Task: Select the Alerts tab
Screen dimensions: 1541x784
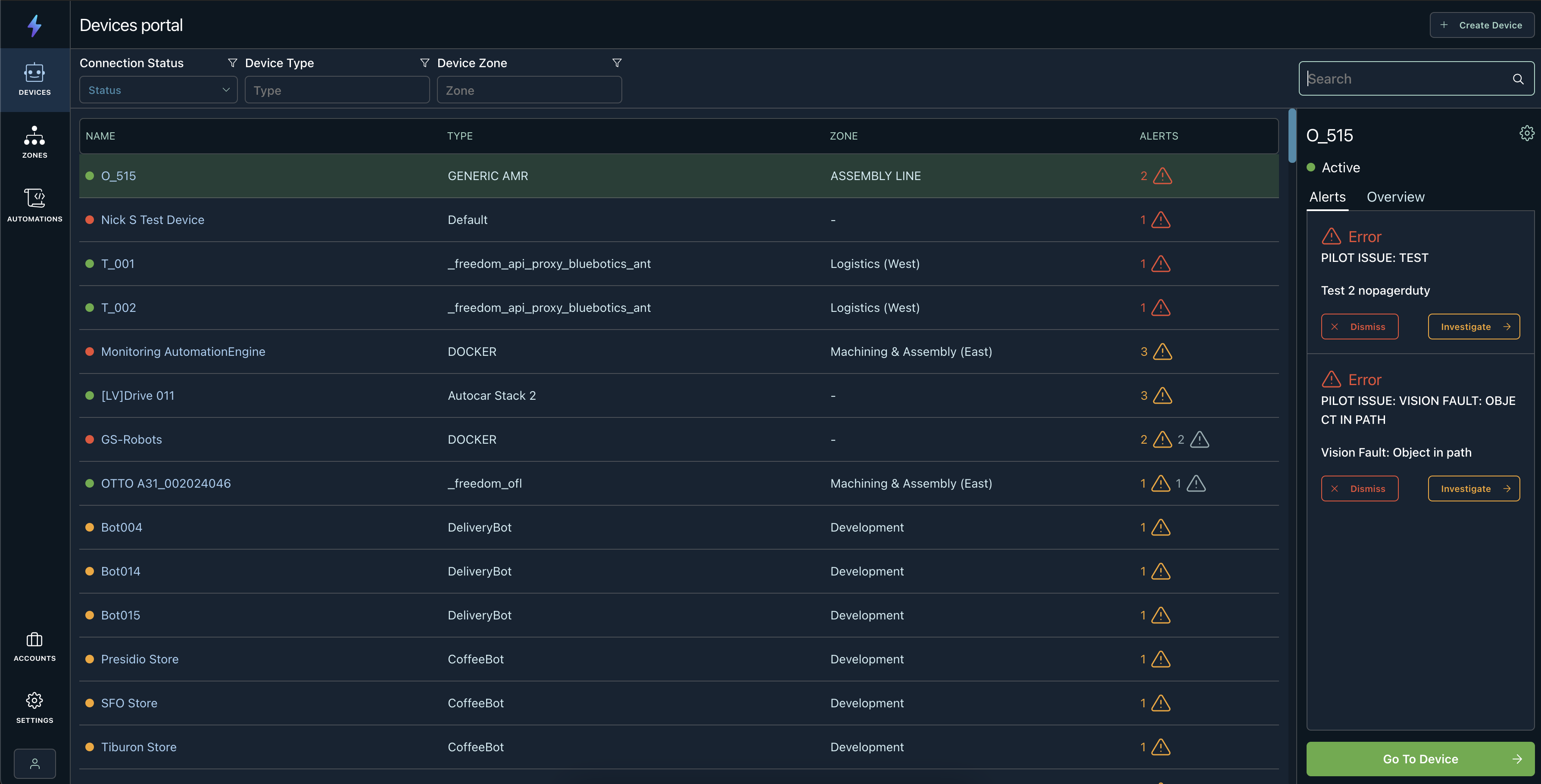Action: (x=1327, y=197)
